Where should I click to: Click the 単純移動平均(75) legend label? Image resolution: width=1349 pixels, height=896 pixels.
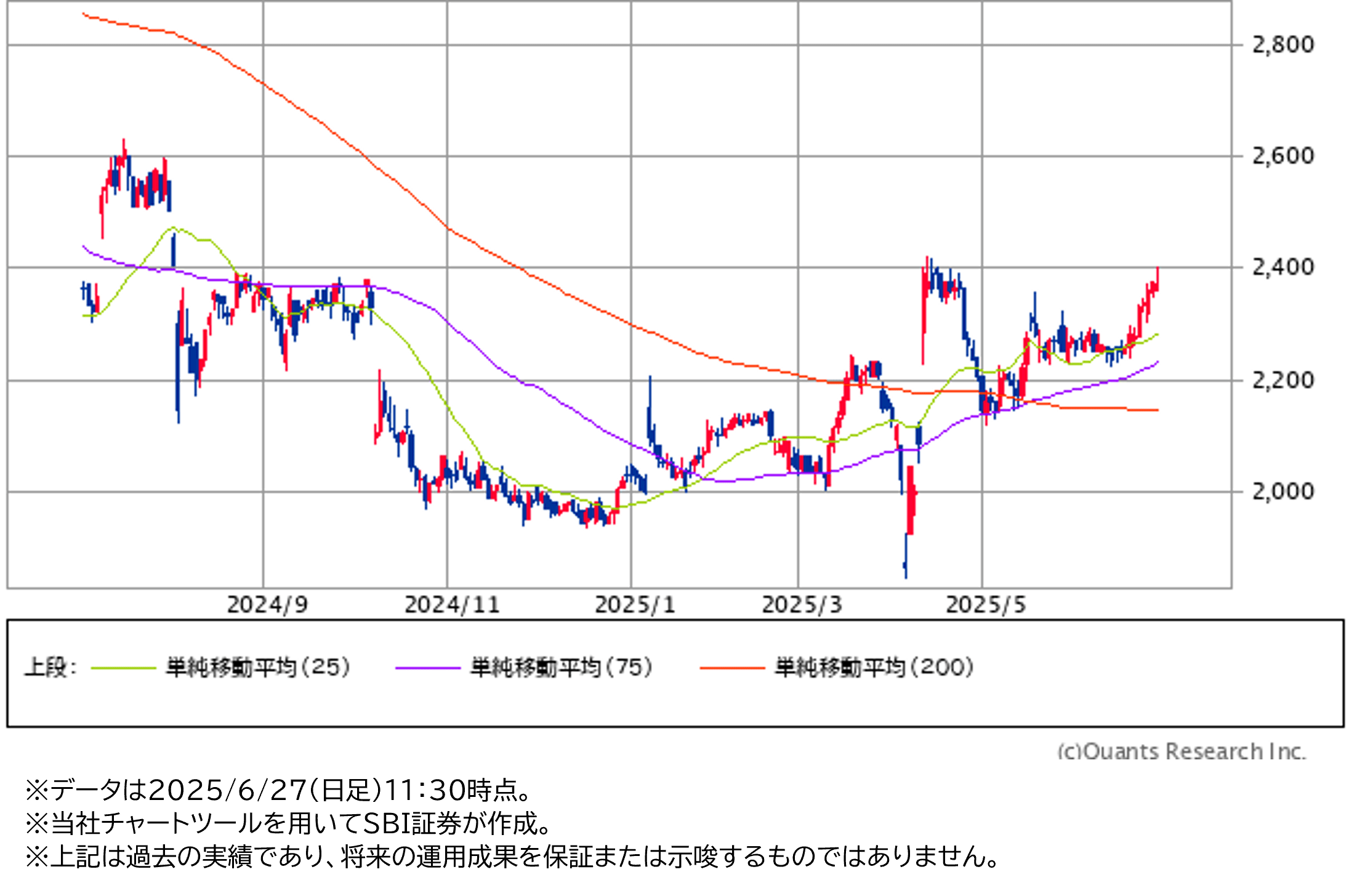coord(562,668)
